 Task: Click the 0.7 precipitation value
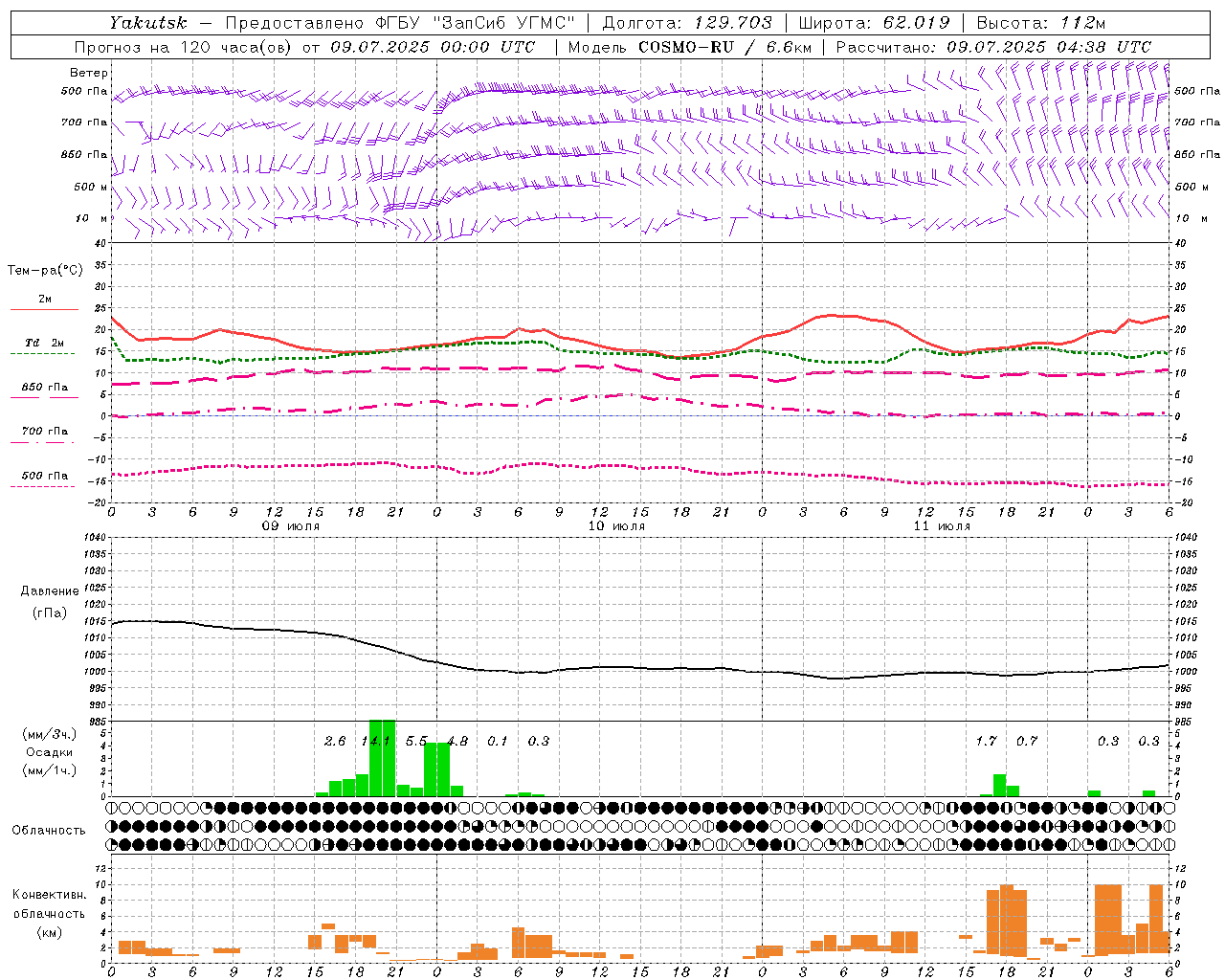coord(1027,741)
